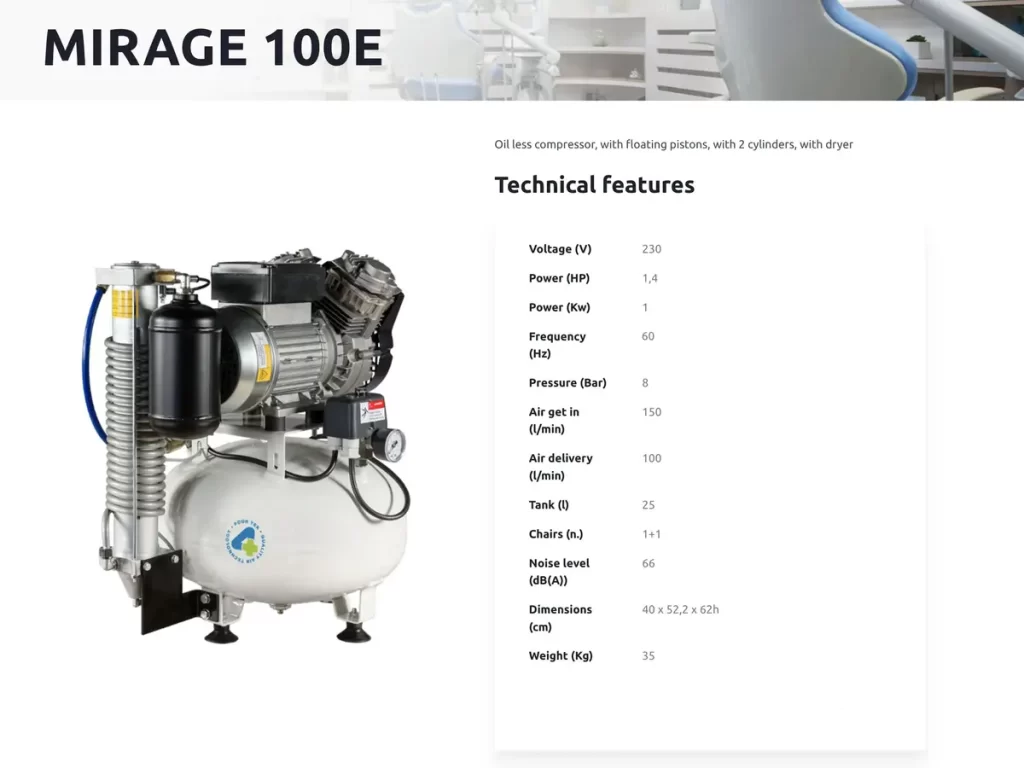Click the Power (HP) label
This screenshot has height=768, width=1024.
(559, 278)
